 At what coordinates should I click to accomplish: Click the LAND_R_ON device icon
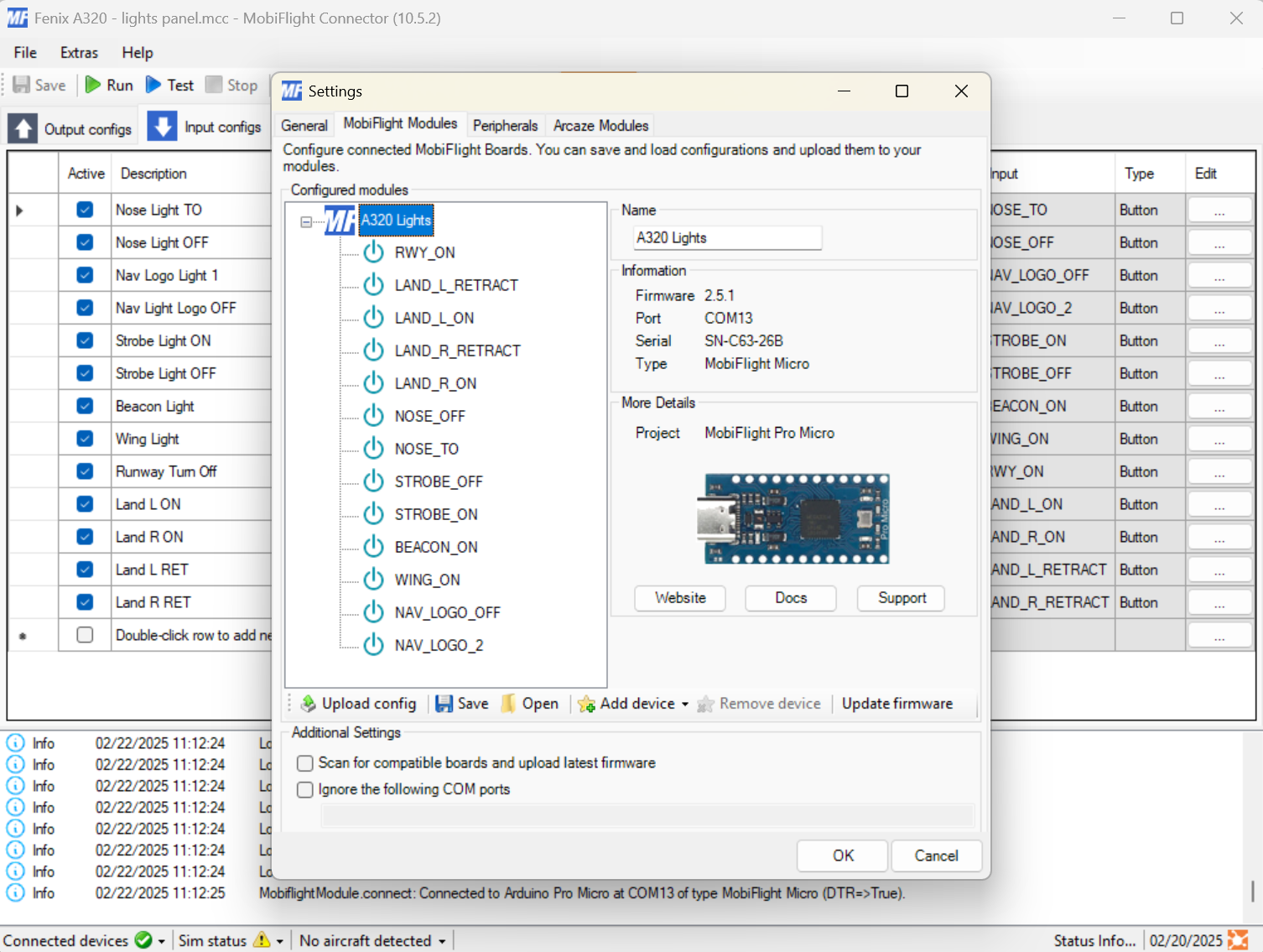point(373,383)
